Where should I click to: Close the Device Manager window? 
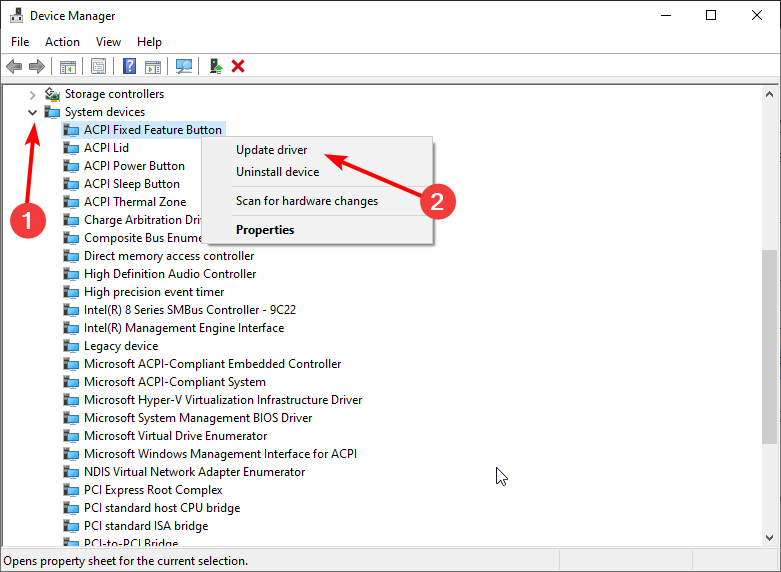tap(757, 15)
